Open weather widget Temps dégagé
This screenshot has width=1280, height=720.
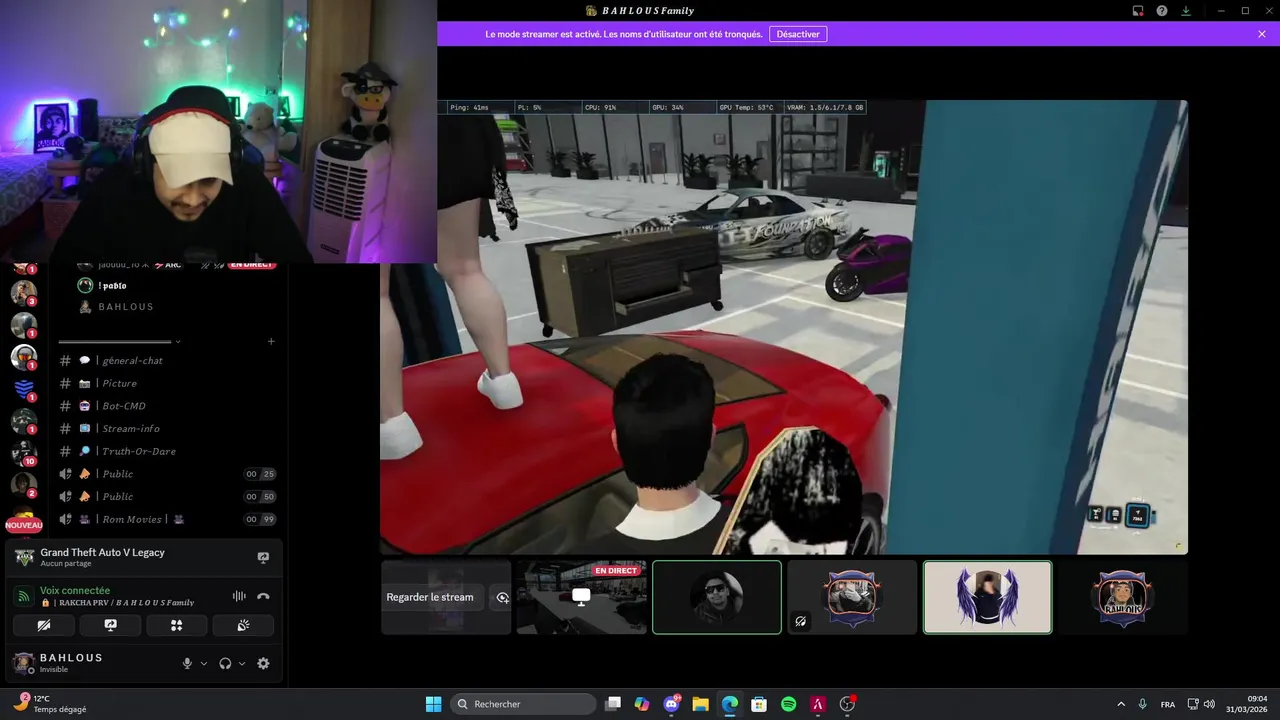(x=50, y=704)
